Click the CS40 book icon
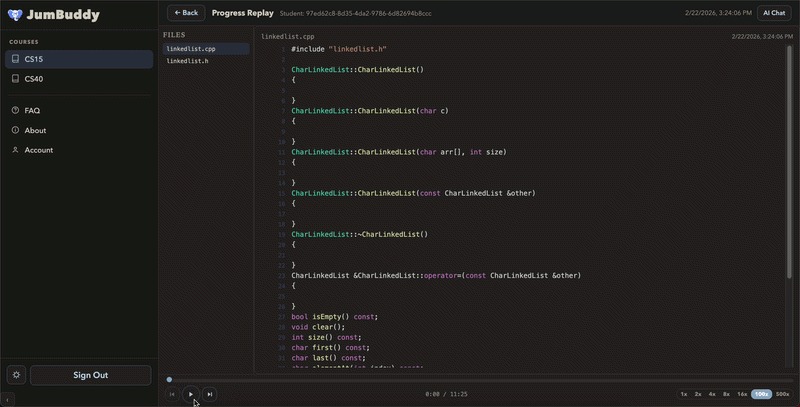 [15, 79]
